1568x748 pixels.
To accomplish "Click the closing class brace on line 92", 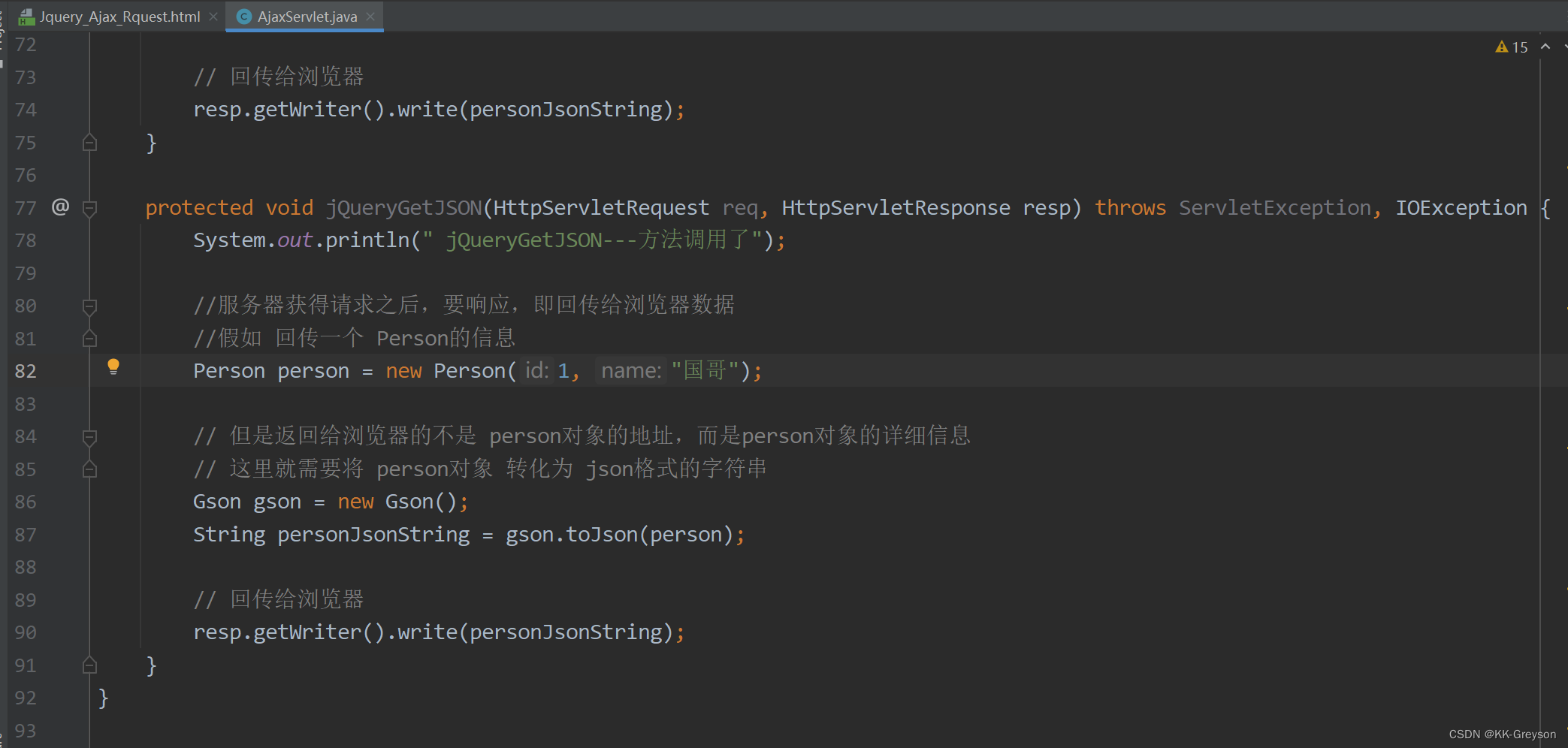I will point(104,698).
